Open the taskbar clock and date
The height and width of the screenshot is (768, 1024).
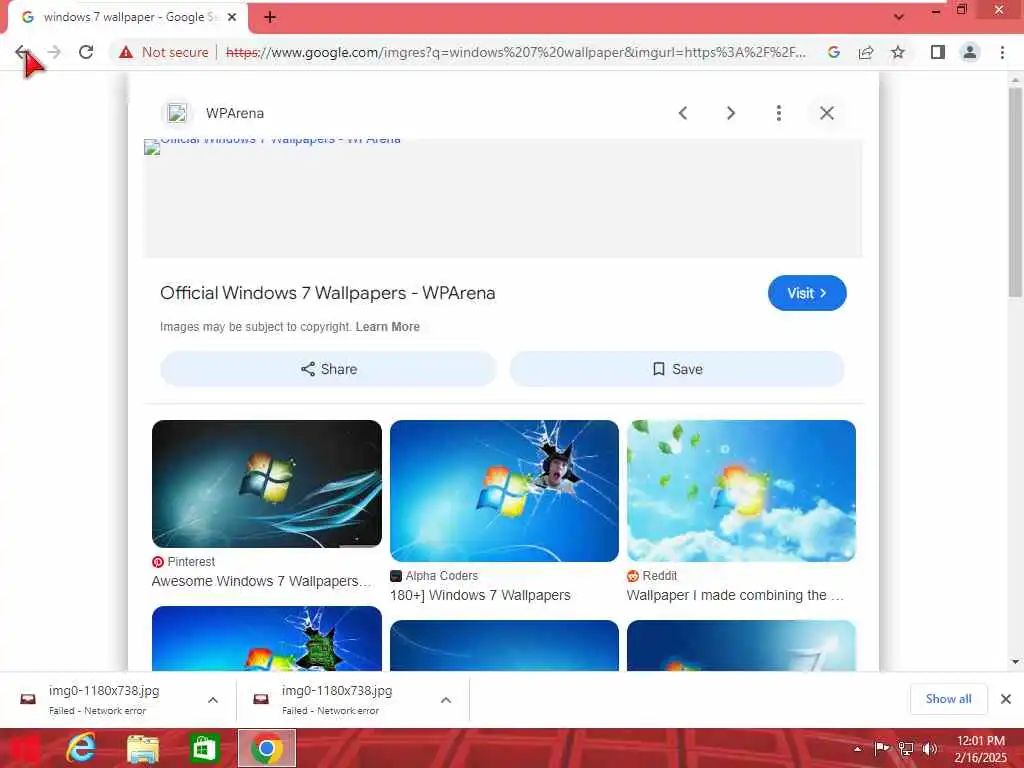click(980, 749)
